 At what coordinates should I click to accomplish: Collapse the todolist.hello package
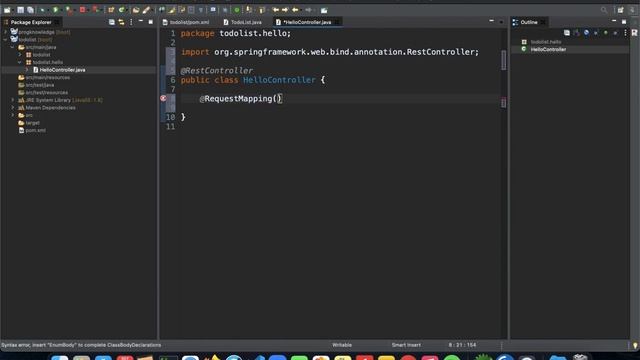point(20,62)
